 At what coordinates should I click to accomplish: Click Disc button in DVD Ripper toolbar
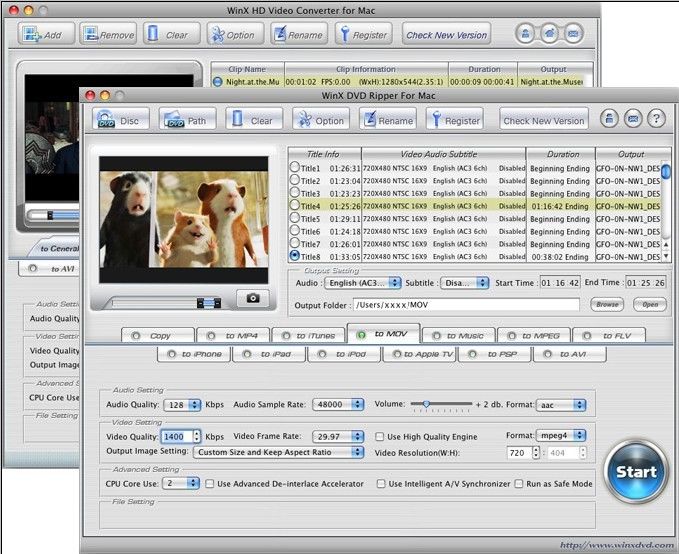click(x=121, y=119)
